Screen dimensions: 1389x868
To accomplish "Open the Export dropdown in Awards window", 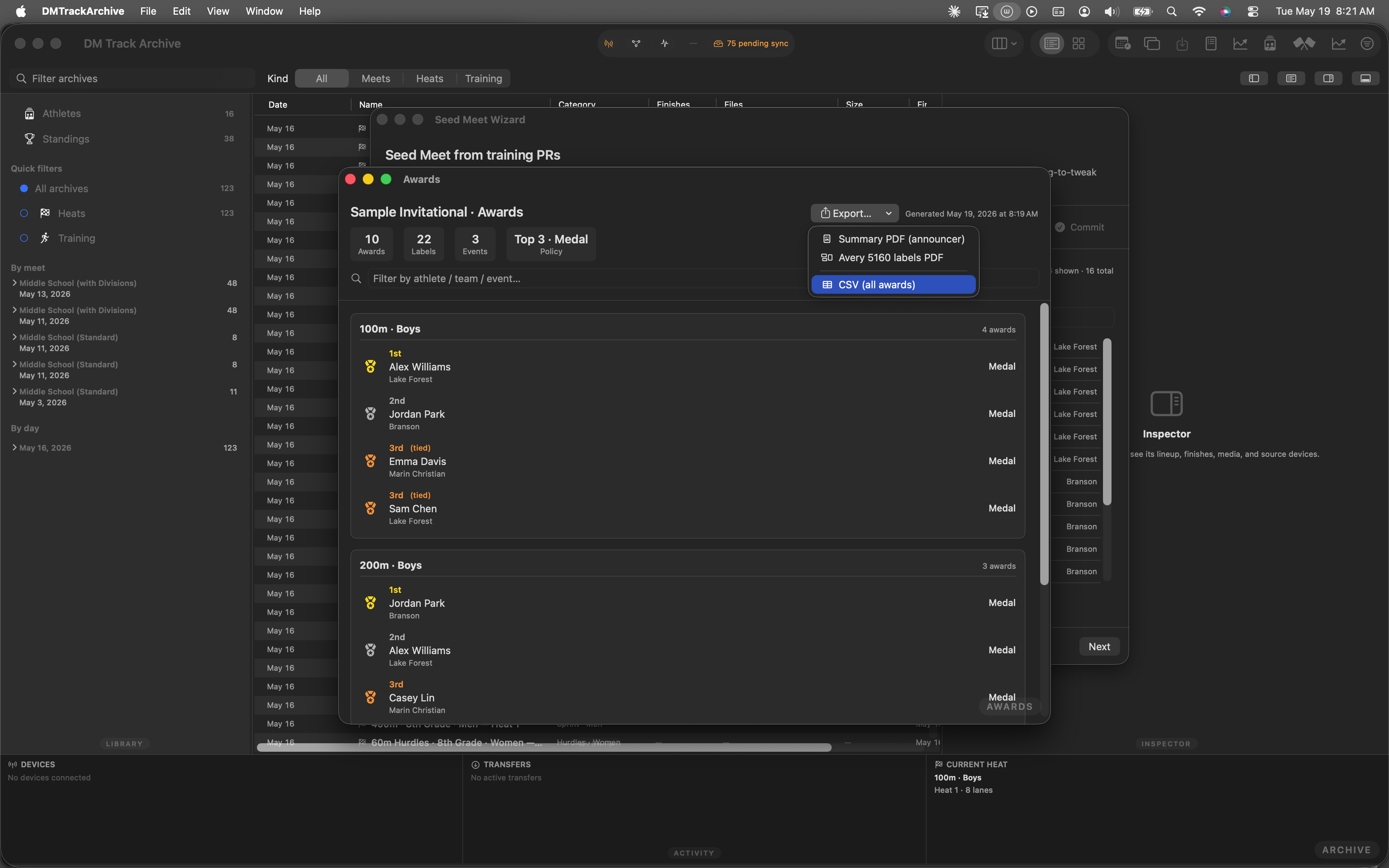I will coord(854,213).
